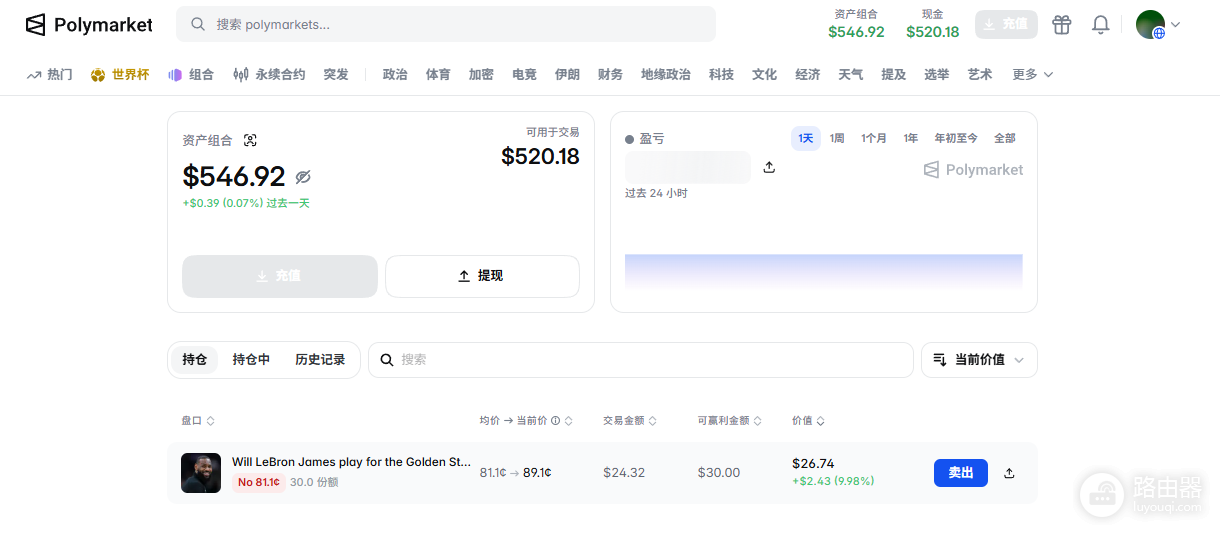Expand the account menu chevron
1220x535 pixels.
pyautogui.click(x=1175, y=24)
